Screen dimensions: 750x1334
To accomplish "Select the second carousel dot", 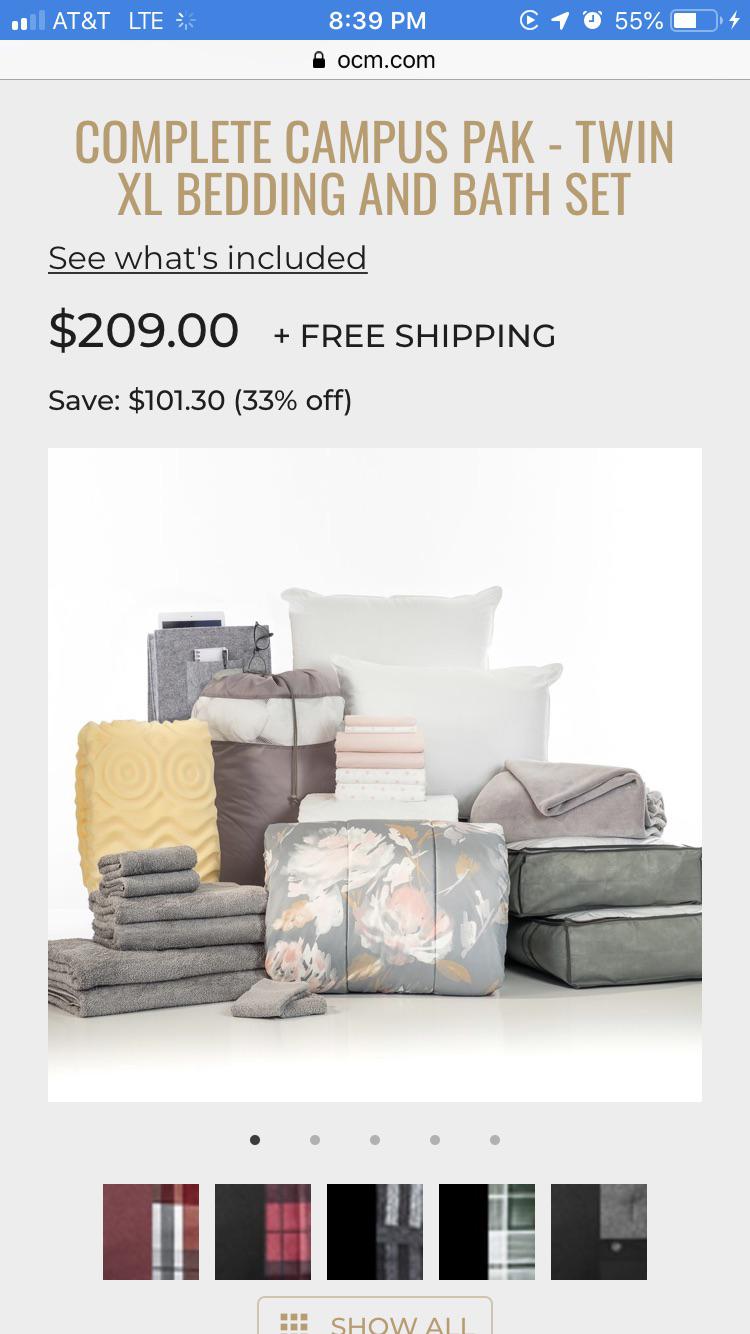I will pyautogui.click(x=315, y=1139).
